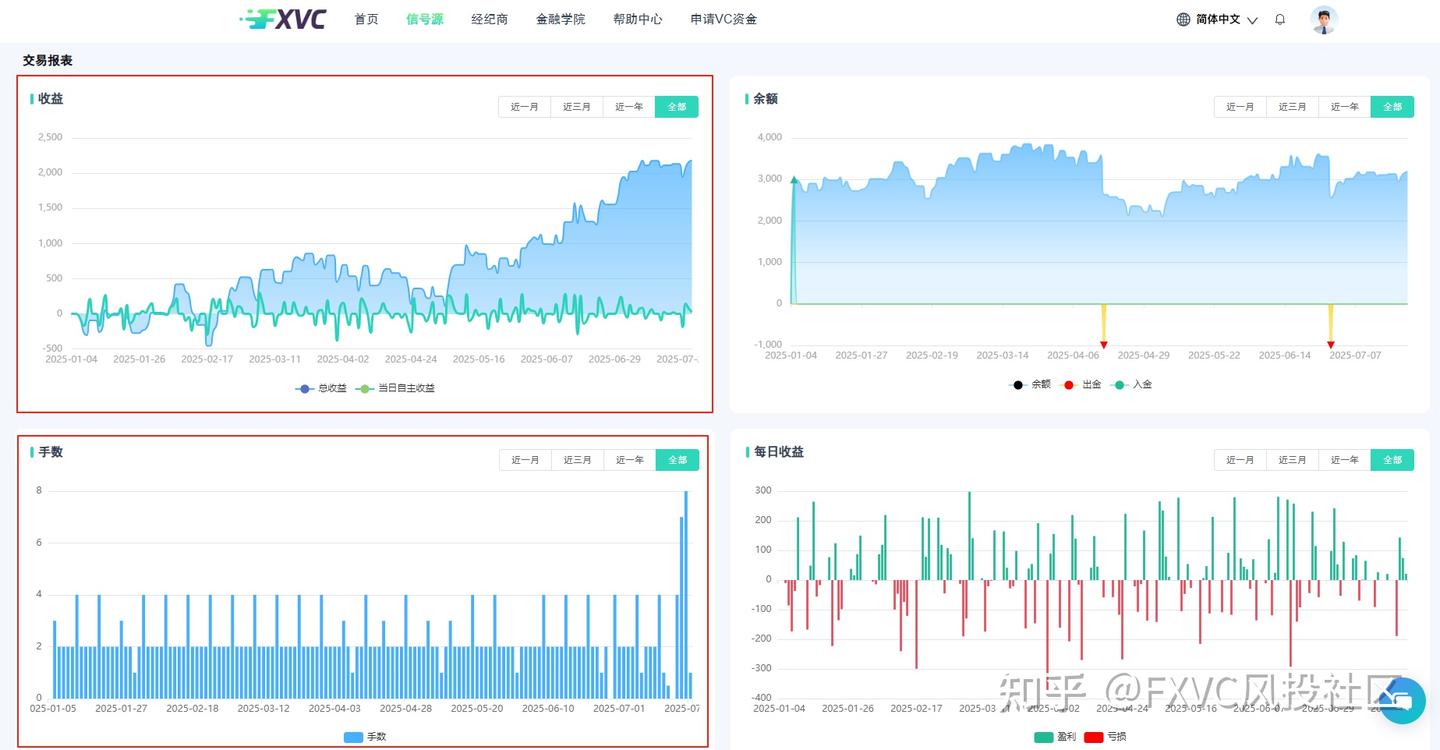Screen dimensions: 1440x750
Task: Click the globe language icon
Action: (1185, 19)
